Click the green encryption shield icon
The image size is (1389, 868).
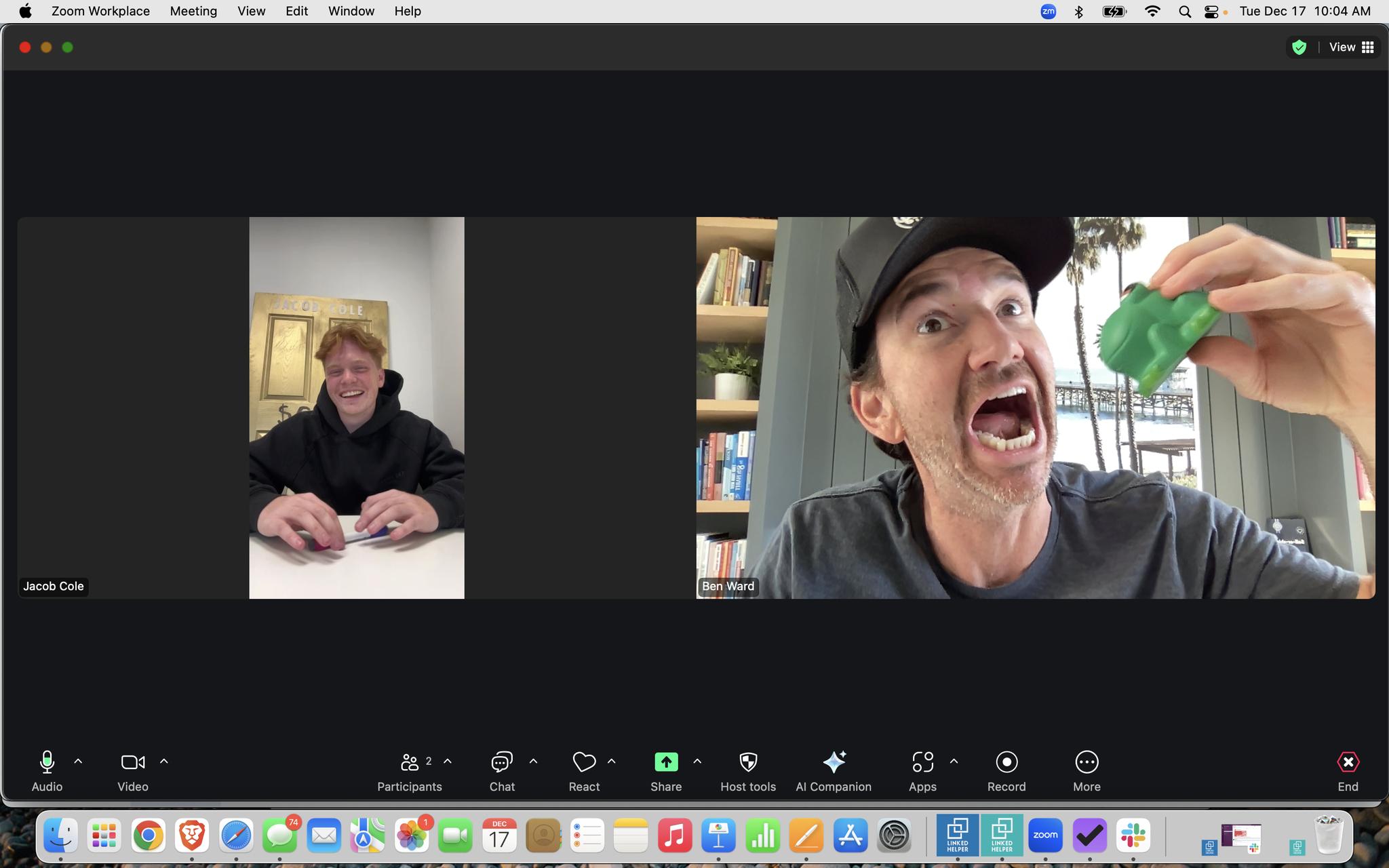point(1299,47)
